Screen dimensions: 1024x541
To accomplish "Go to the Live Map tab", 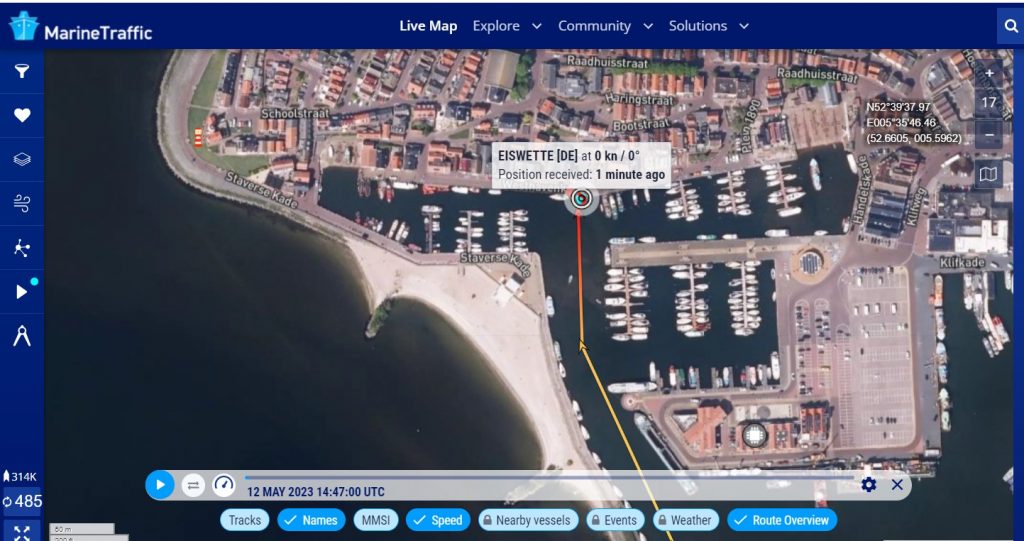I will [x=428, y=26].
